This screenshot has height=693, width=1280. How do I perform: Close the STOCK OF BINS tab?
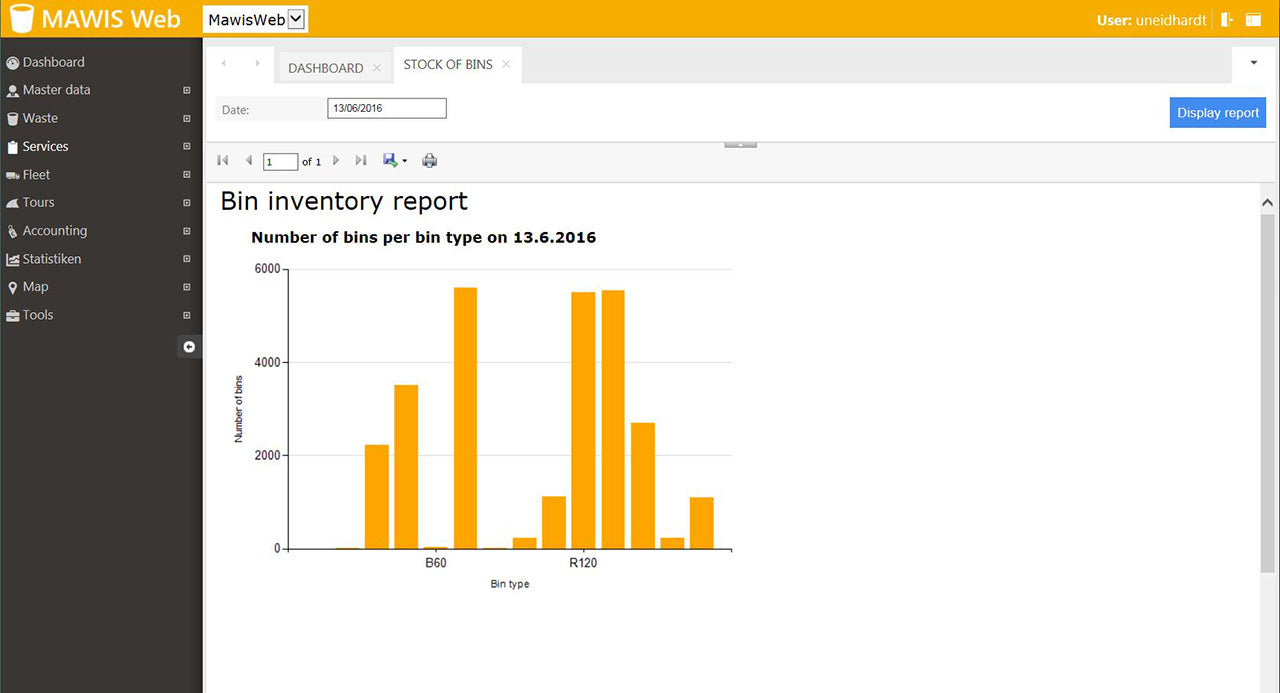pyautogui.click(x=506, y=64)
